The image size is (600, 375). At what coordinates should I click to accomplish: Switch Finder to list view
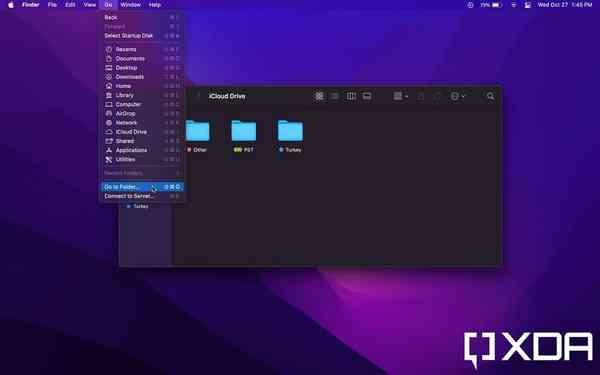click(335, 96)
